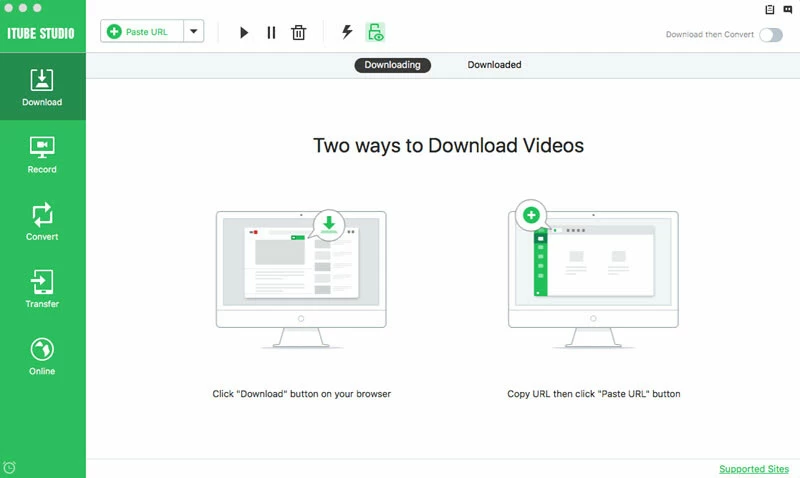Delete selected item with trash icon
This screenshot has height=478, width=800.
click(x=298, y=33)
